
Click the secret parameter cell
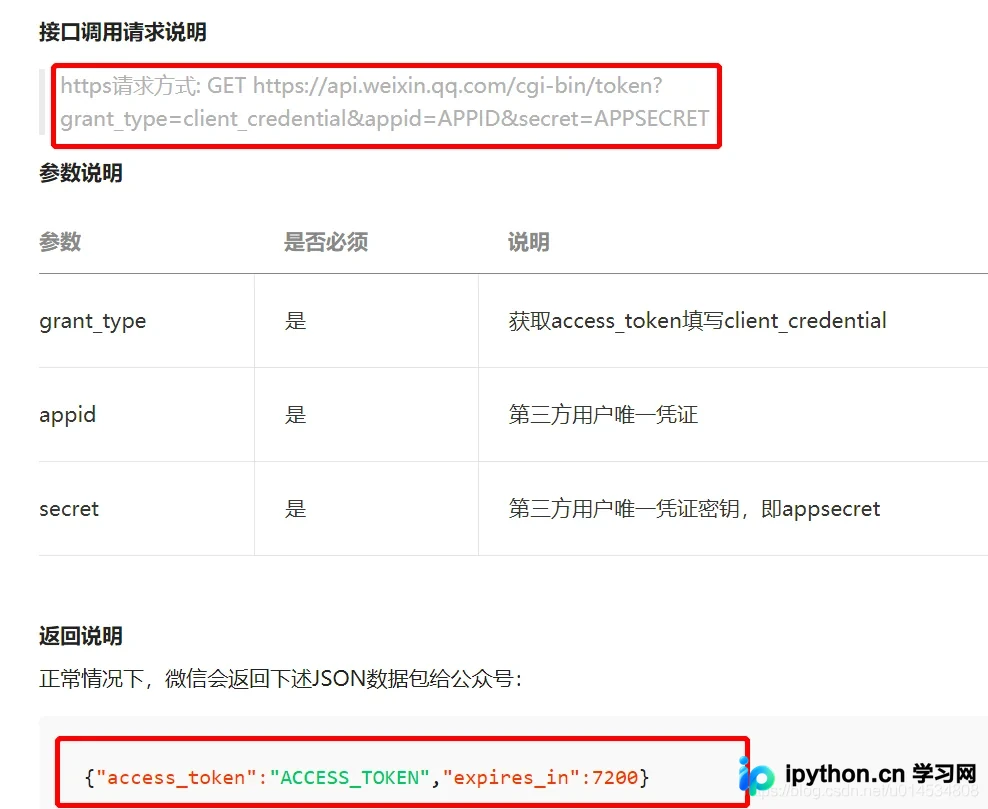tap(69, 508)
